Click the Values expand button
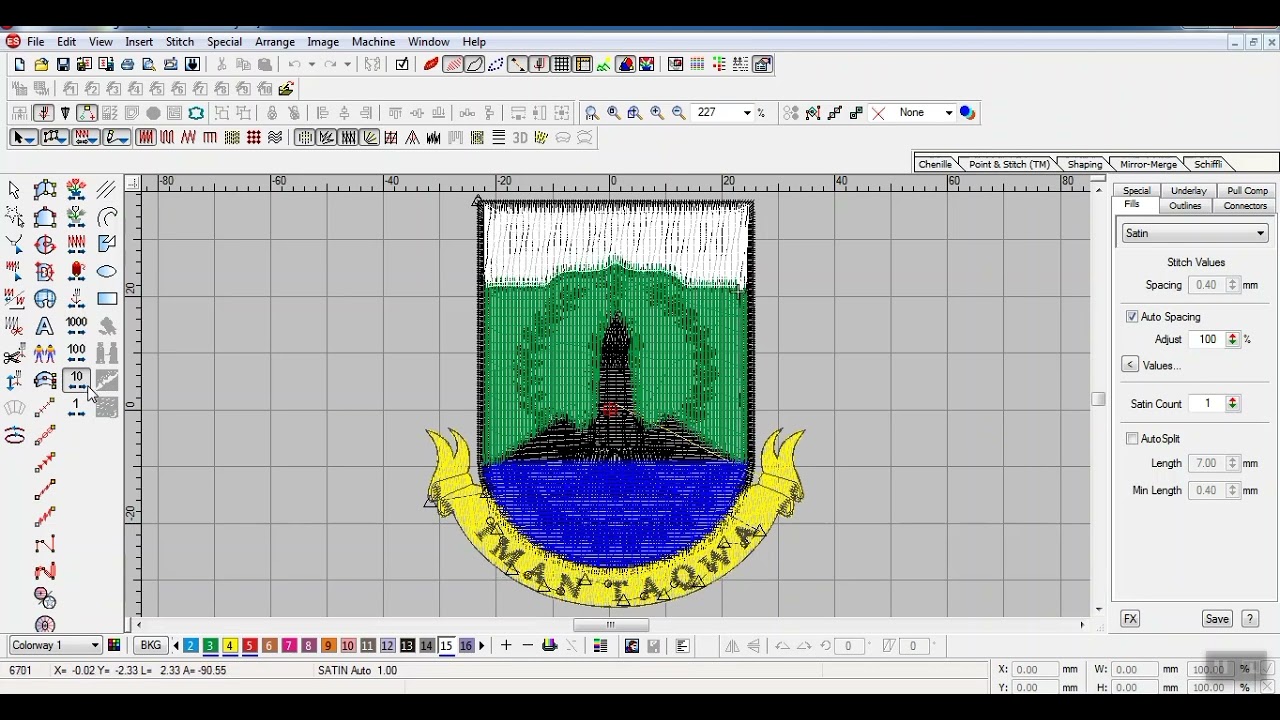 1130,365
